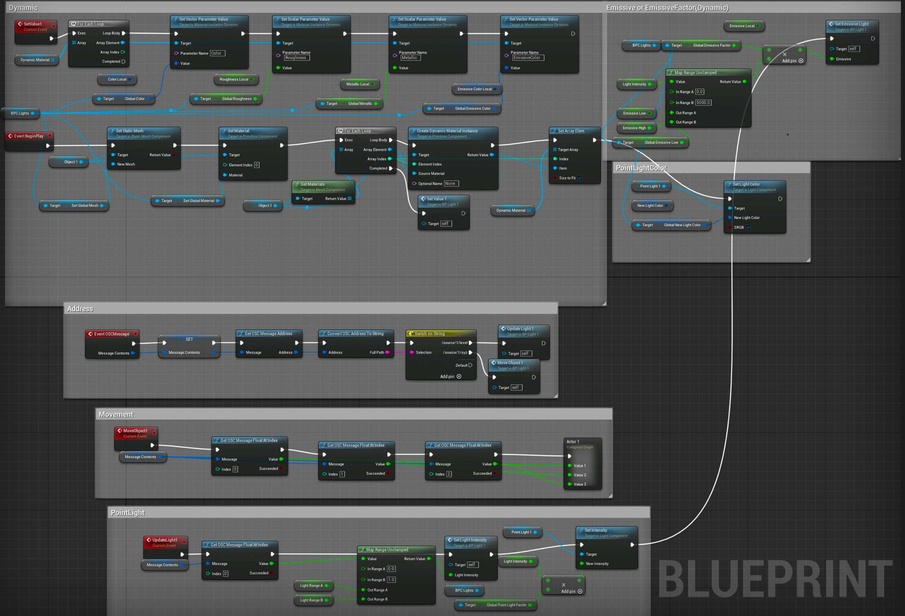The width and height of the screenshot is (905, 616).
Task: Click exec output pin of SetValue1 custom event
Action: [51, 38]
